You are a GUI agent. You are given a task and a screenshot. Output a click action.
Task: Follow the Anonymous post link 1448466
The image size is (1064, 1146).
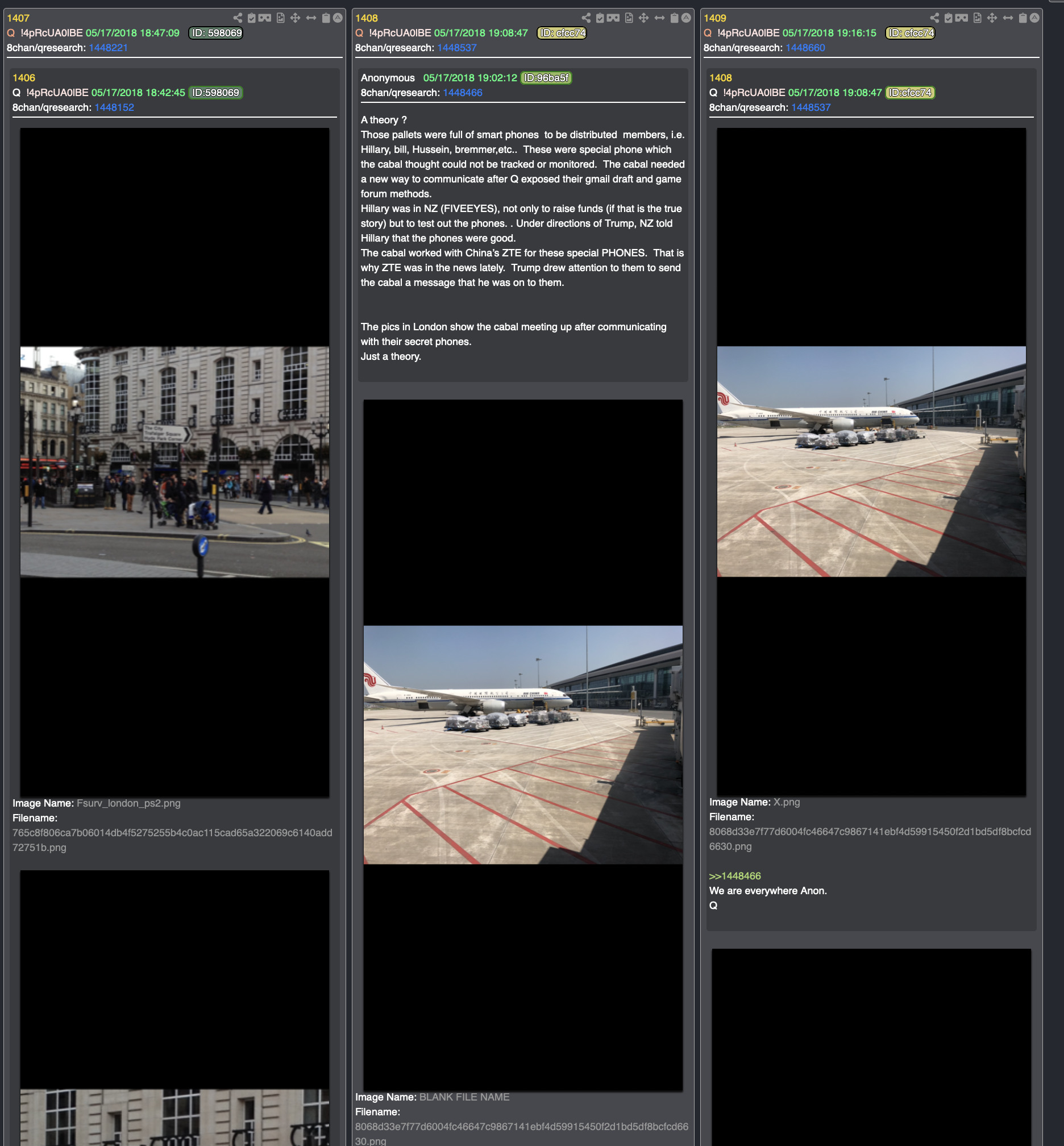462,93
